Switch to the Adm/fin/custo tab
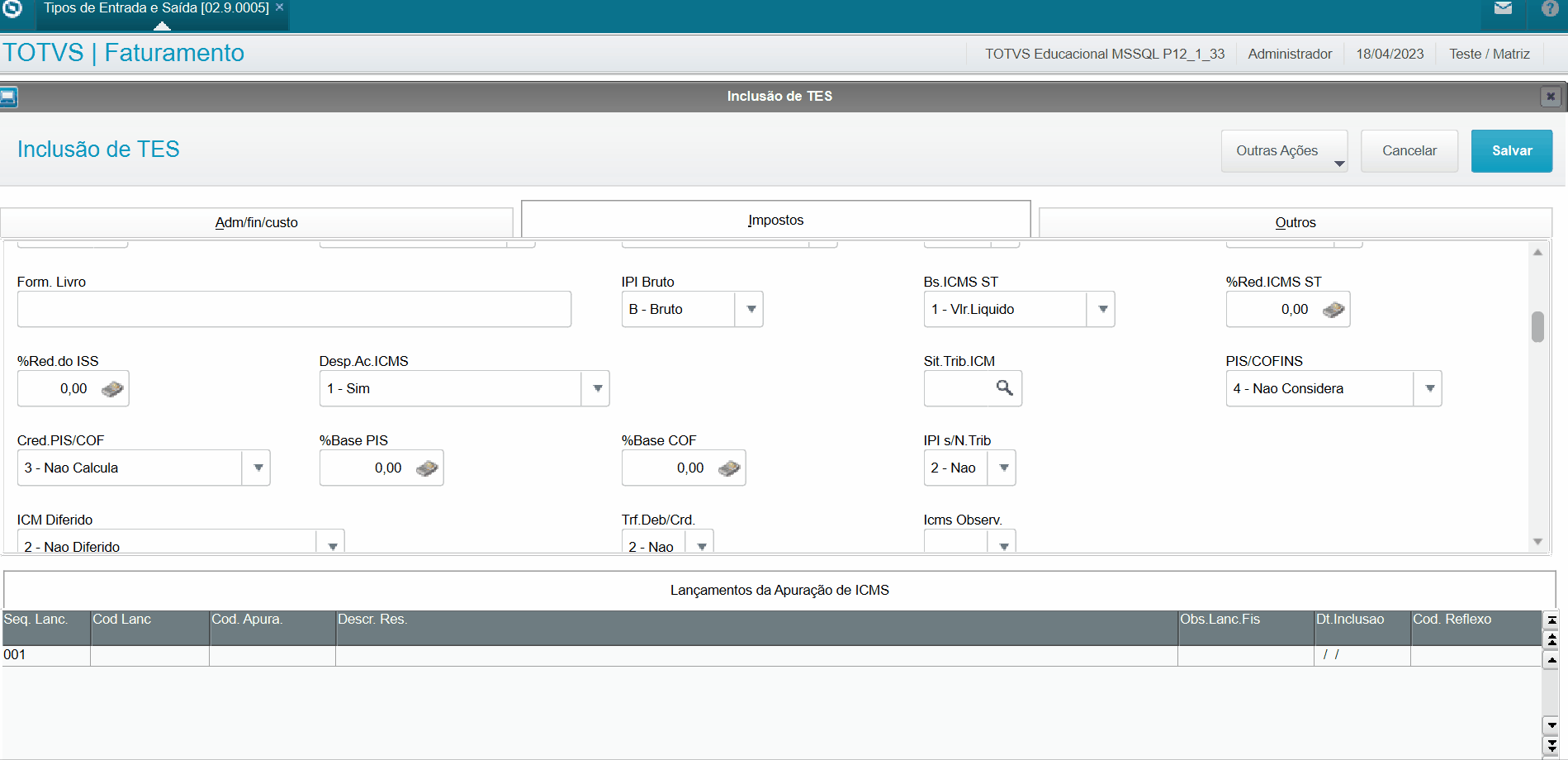 (x=257, y=222)
